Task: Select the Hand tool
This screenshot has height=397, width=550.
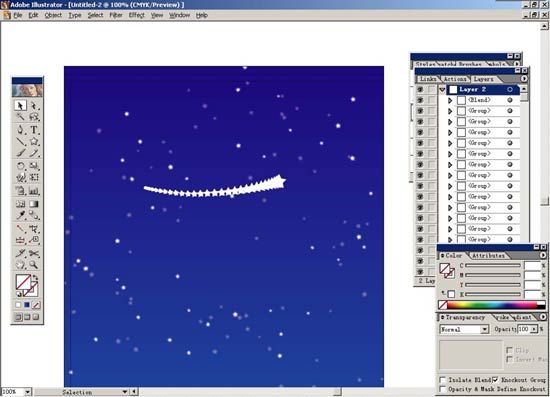Action: pos(20,265)
